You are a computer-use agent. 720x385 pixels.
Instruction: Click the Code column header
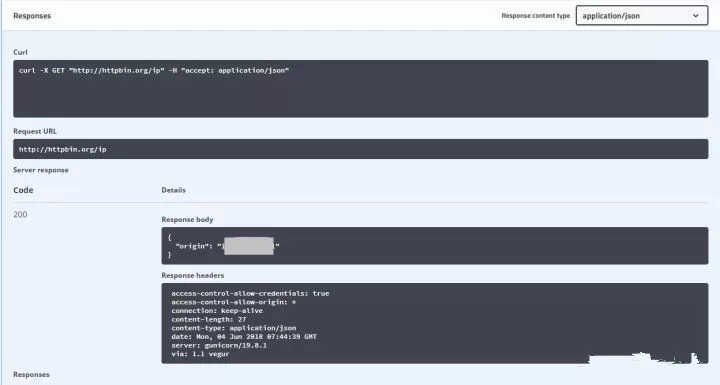23,190
